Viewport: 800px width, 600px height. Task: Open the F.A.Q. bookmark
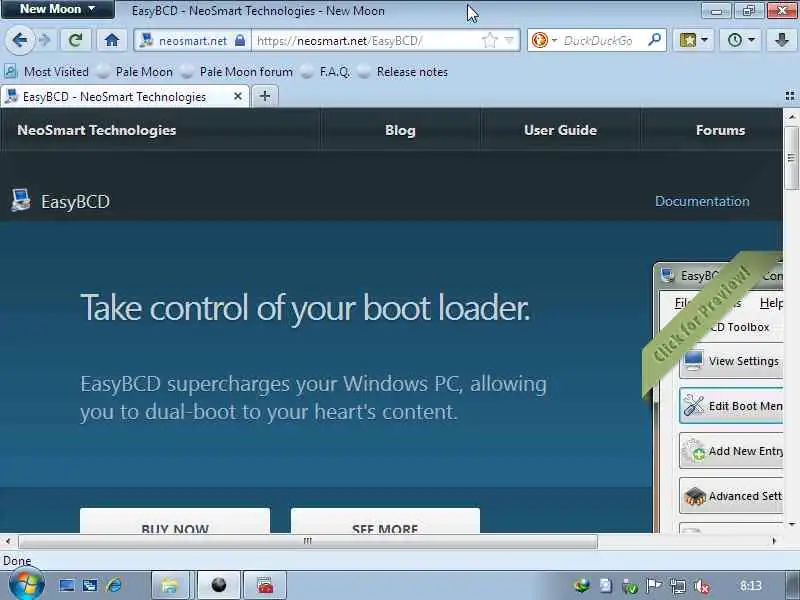(x=326, y=72)
